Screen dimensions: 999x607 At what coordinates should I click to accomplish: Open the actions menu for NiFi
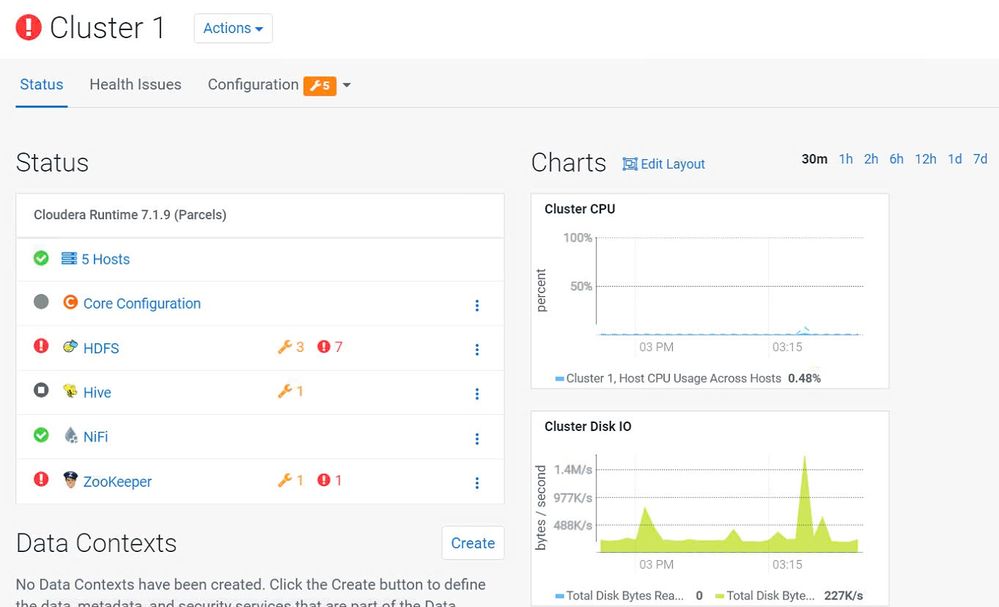click(x=477, y=438)
